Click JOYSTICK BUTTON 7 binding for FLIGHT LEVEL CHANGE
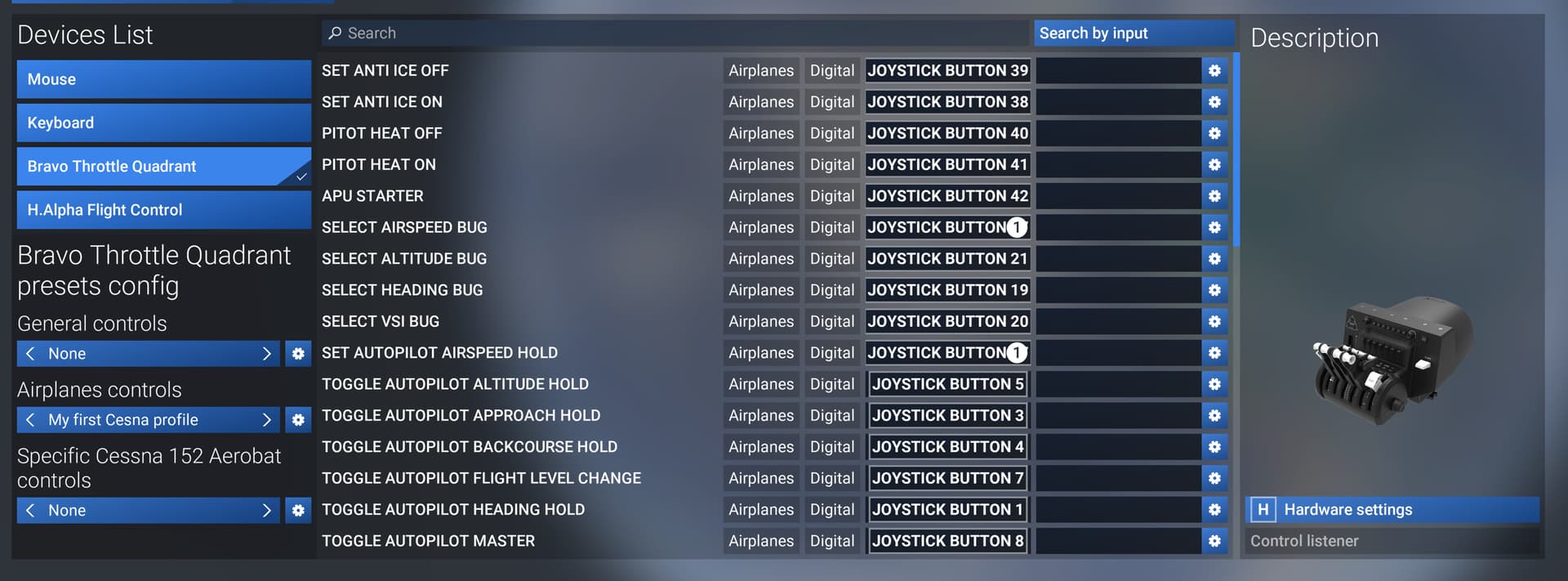The height and width of the screenshot is (581, 1568). [948, 478]
